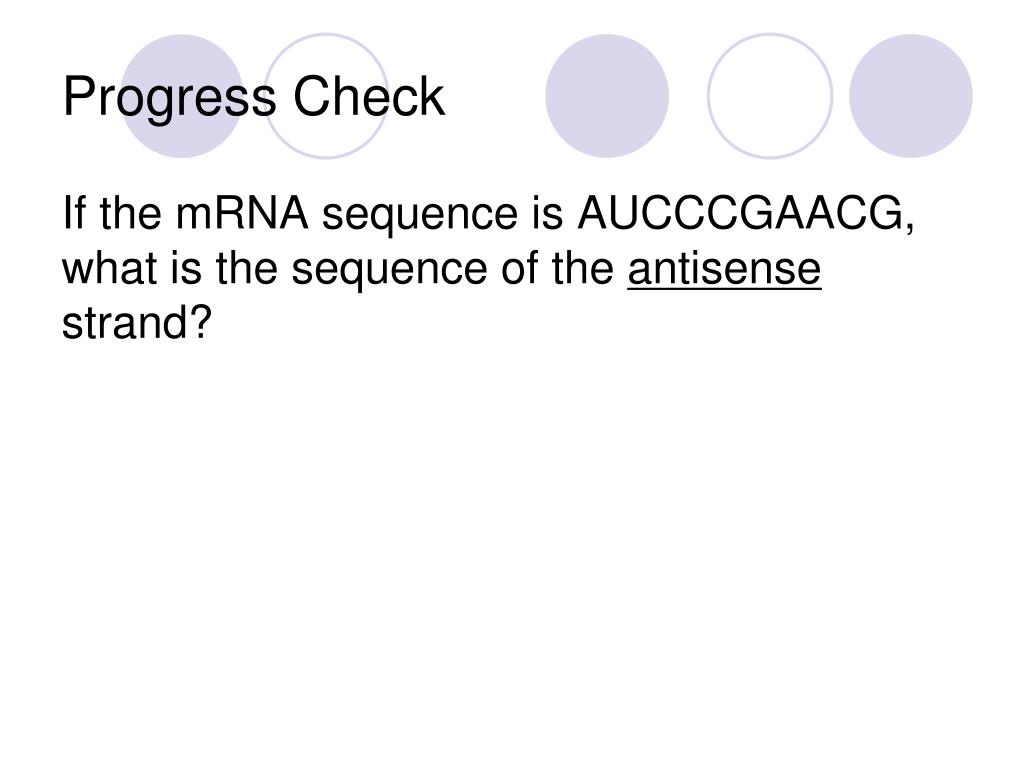Select the rightmost filled lavender circle
Viewport: 1024px width, 768px height.
point(911,96)
